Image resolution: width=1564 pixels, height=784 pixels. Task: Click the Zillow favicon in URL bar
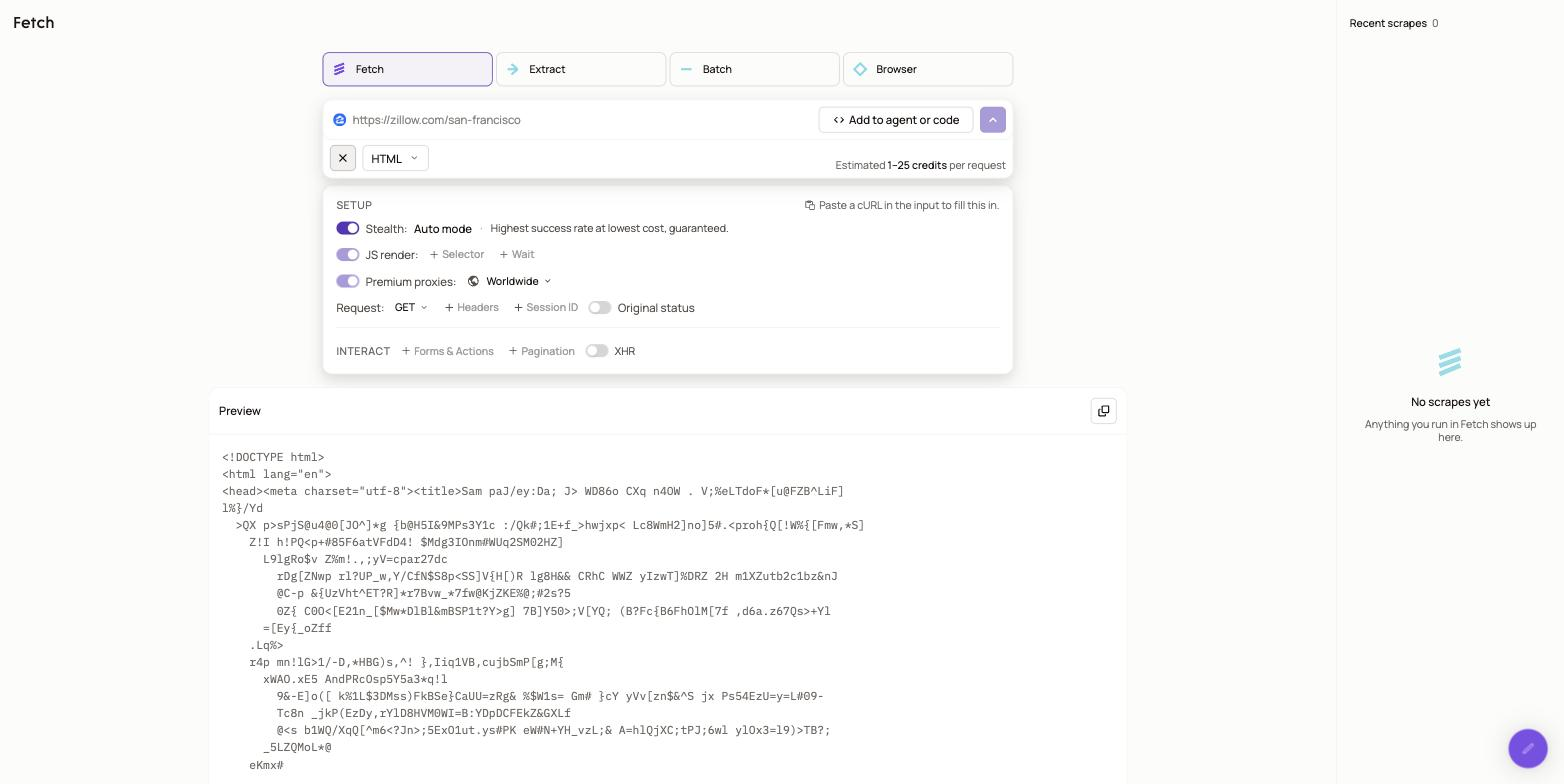[x=340, y=120]
